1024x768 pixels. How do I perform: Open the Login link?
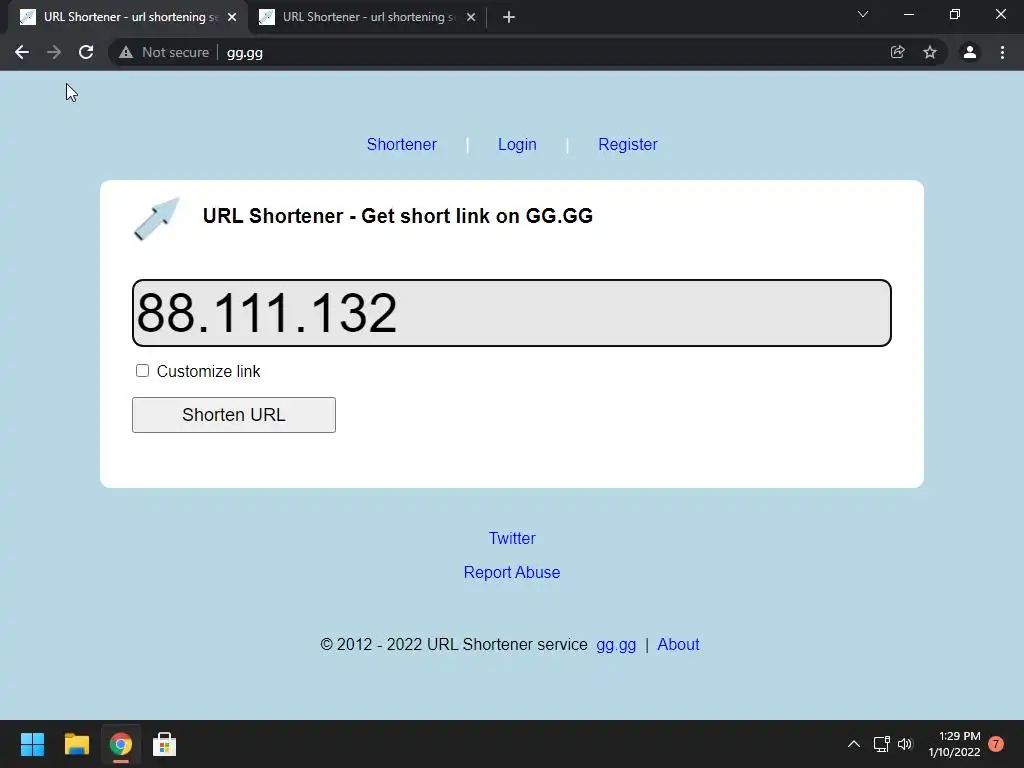[x=517, y=144]
